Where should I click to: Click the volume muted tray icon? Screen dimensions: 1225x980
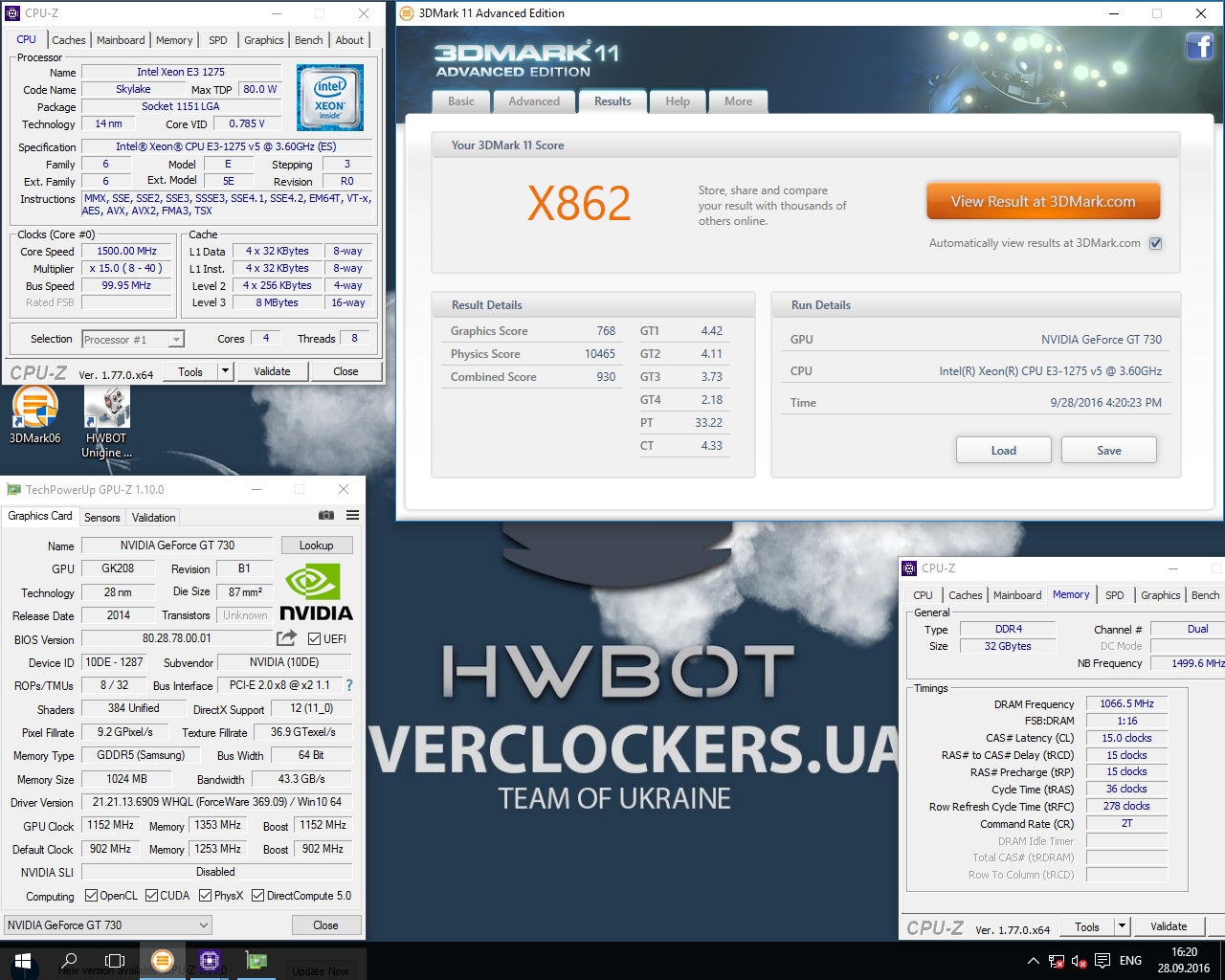(1080, 961)
